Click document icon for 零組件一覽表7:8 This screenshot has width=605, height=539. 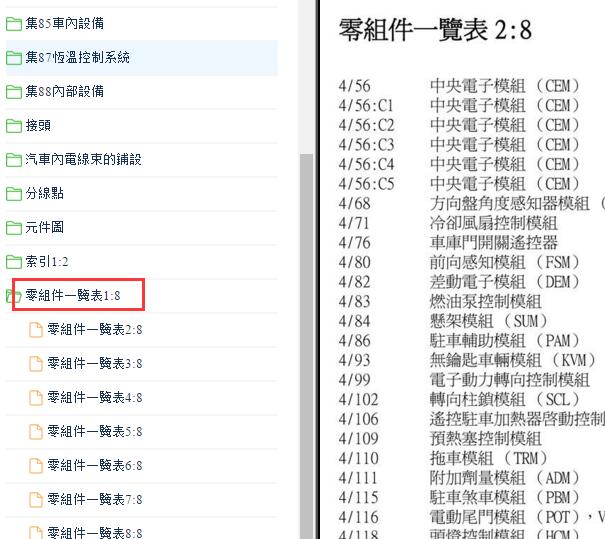tap(36, 500)
